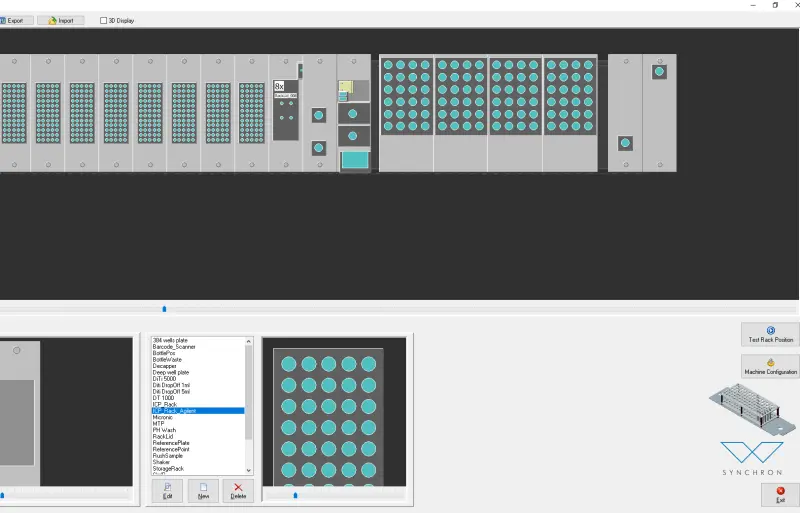800x513 pixels.
Task: Click the deck layout horizontal slider handle
Action: coord(164,309)
